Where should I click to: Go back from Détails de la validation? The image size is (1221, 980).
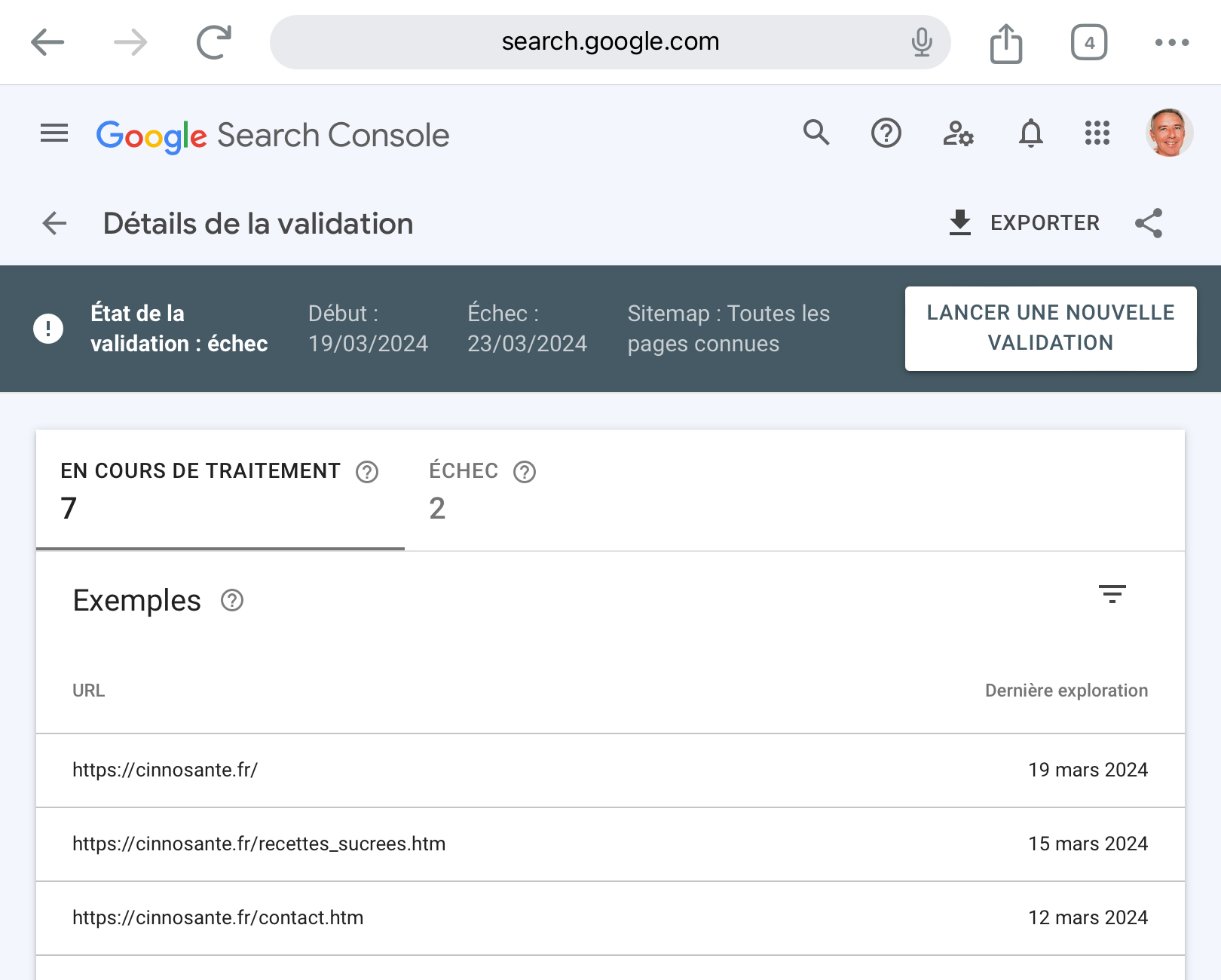click(x=54, y=223)
